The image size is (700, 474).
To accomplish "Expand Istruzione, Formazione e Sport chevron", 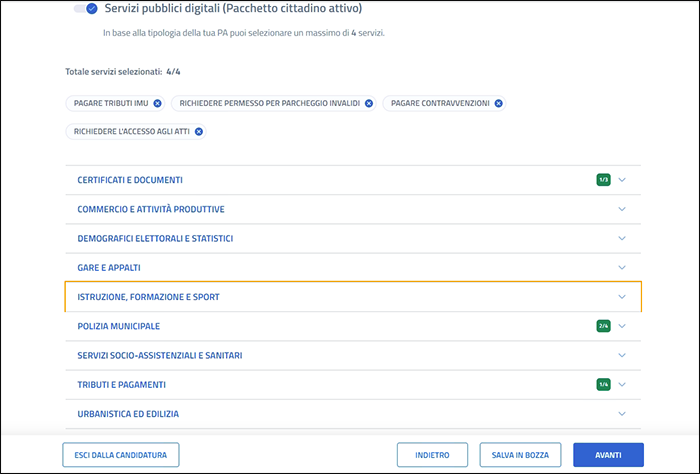I will 622,297.
